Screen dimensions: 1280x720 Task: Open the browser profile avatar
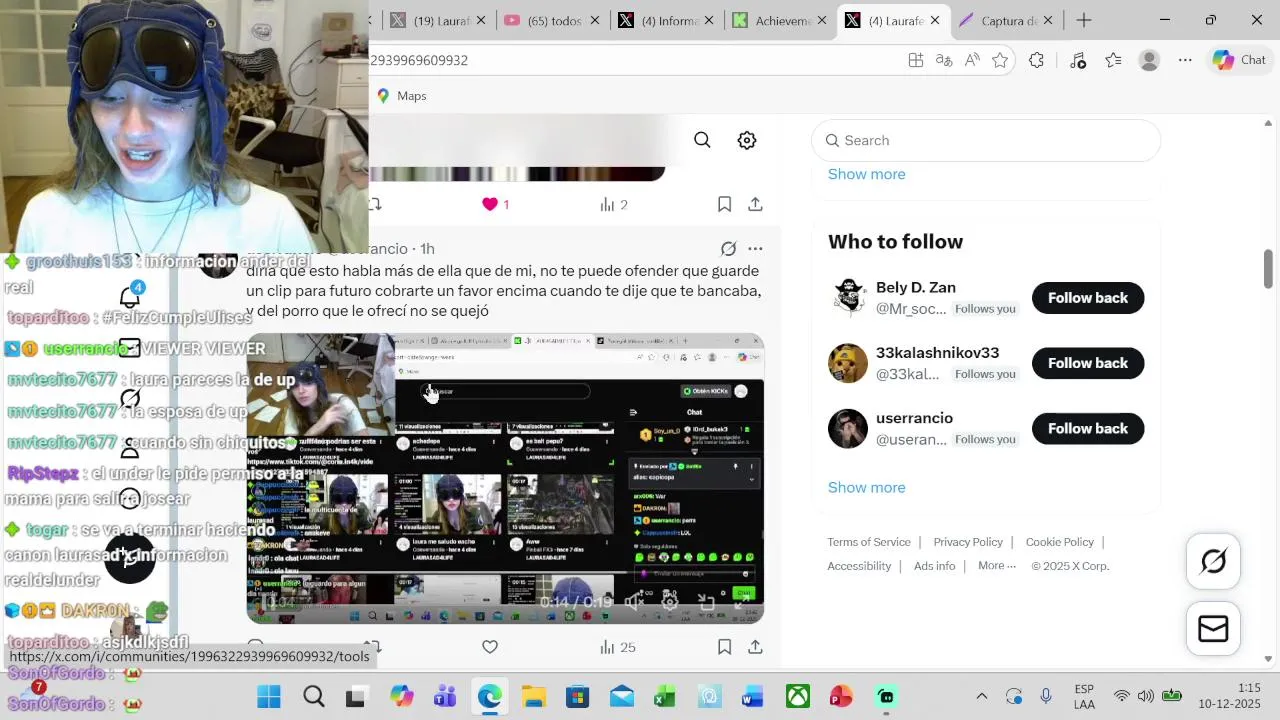1149,60
